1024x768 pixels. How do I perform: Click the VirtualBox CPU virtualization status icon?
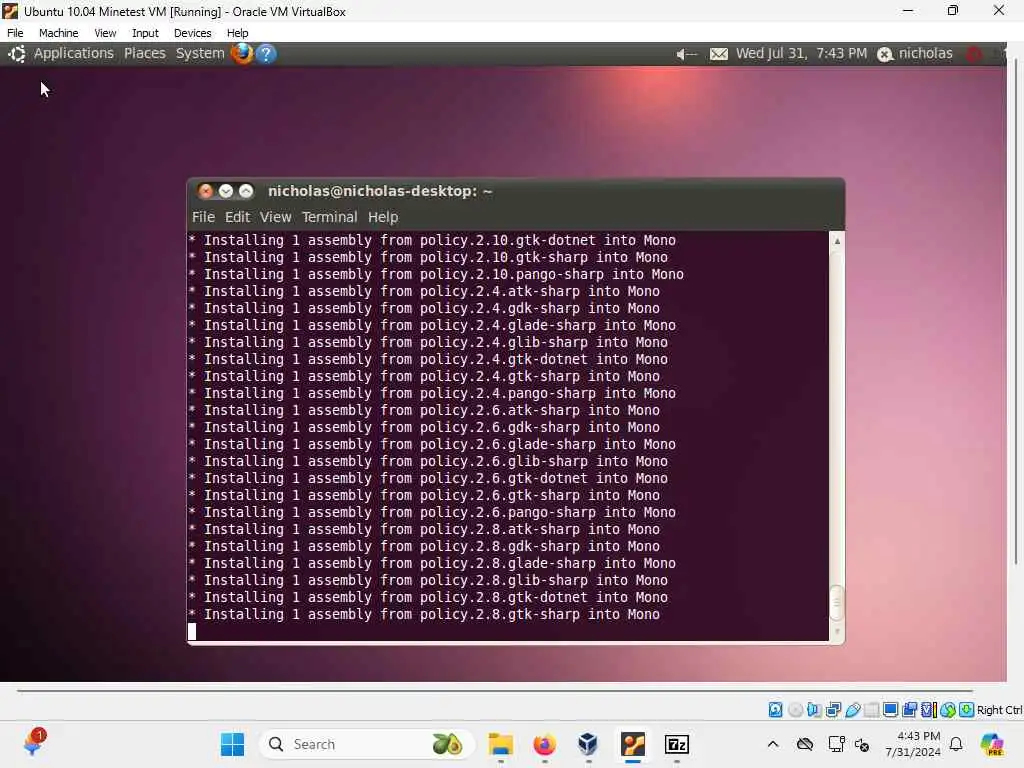pyautogui.click(x=929, y=709)
